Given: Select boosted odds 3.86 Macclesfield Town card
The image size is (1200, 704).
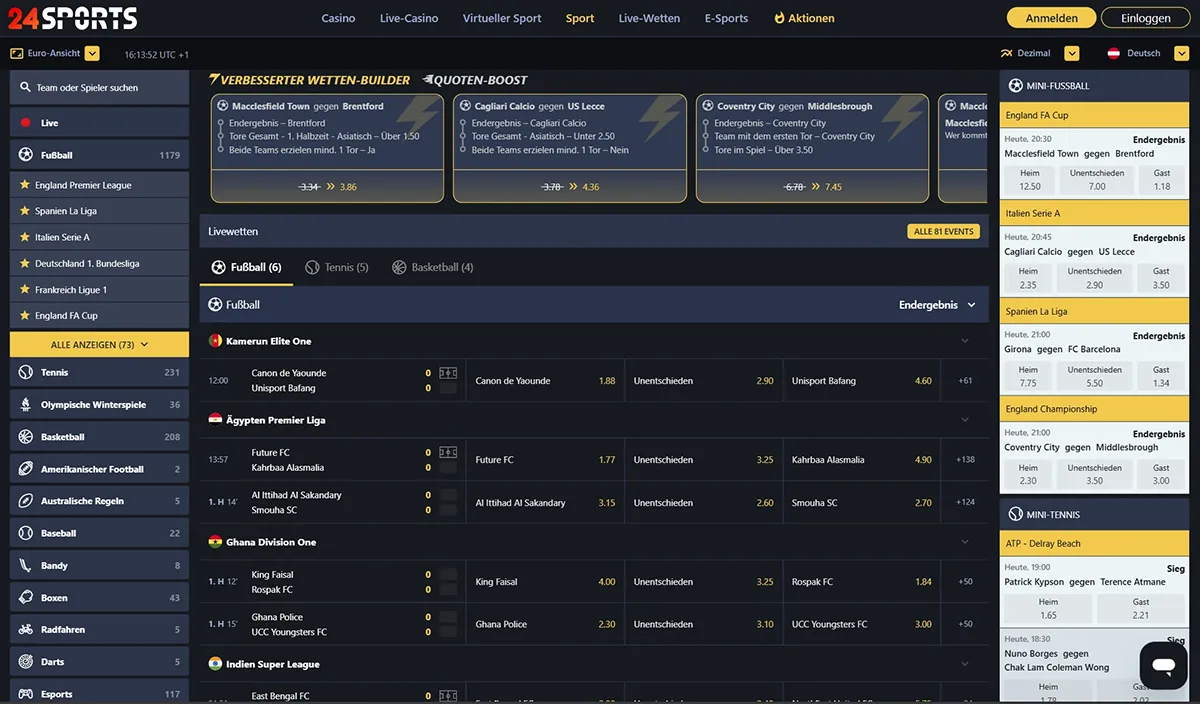Looking at the screenshot, I should [327, 187].
